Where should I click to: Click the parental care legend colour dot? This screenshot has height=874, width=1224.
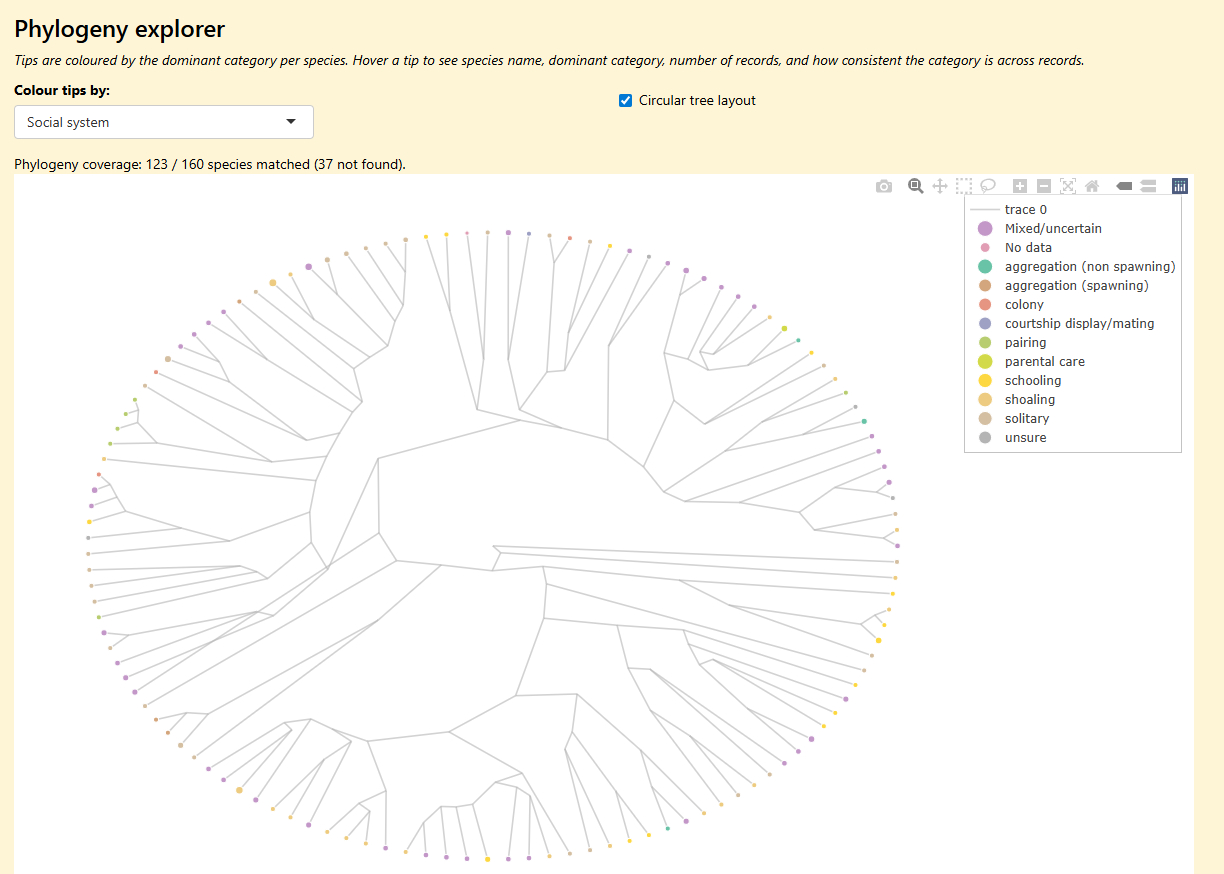click(985, 362)
